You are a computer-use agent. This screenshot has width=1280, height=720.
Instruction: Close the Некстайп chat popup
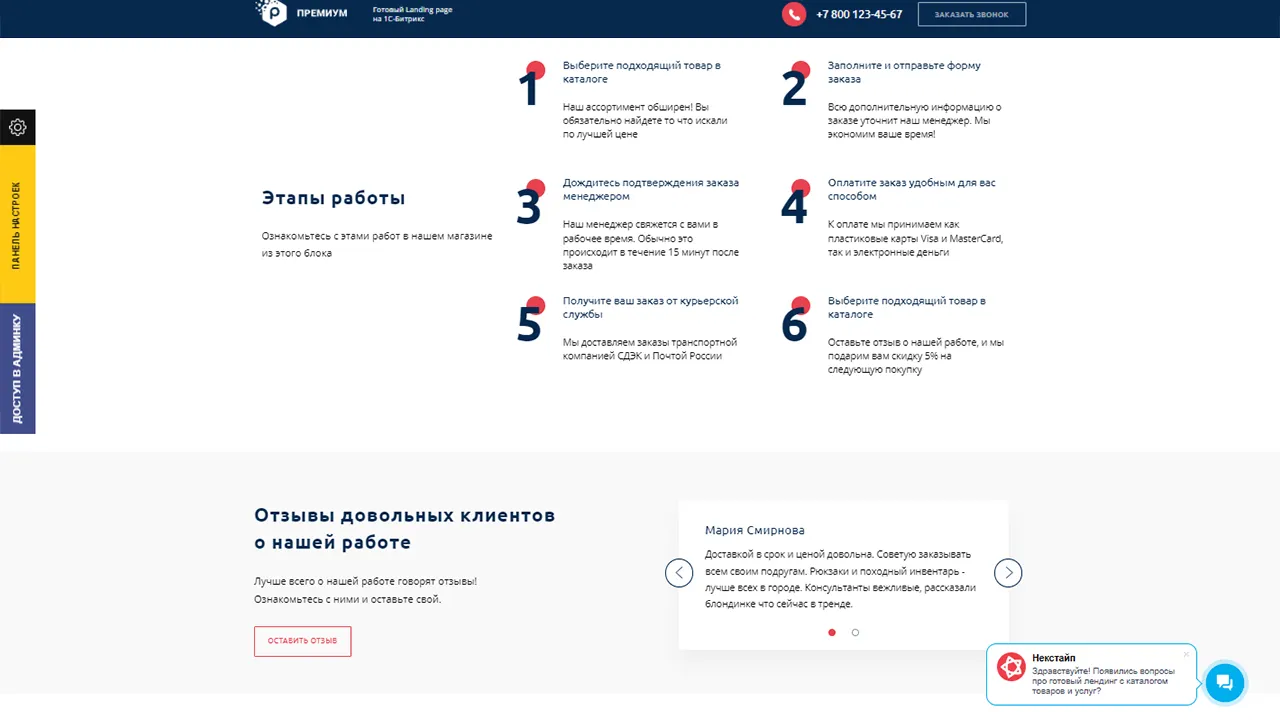1186,654
